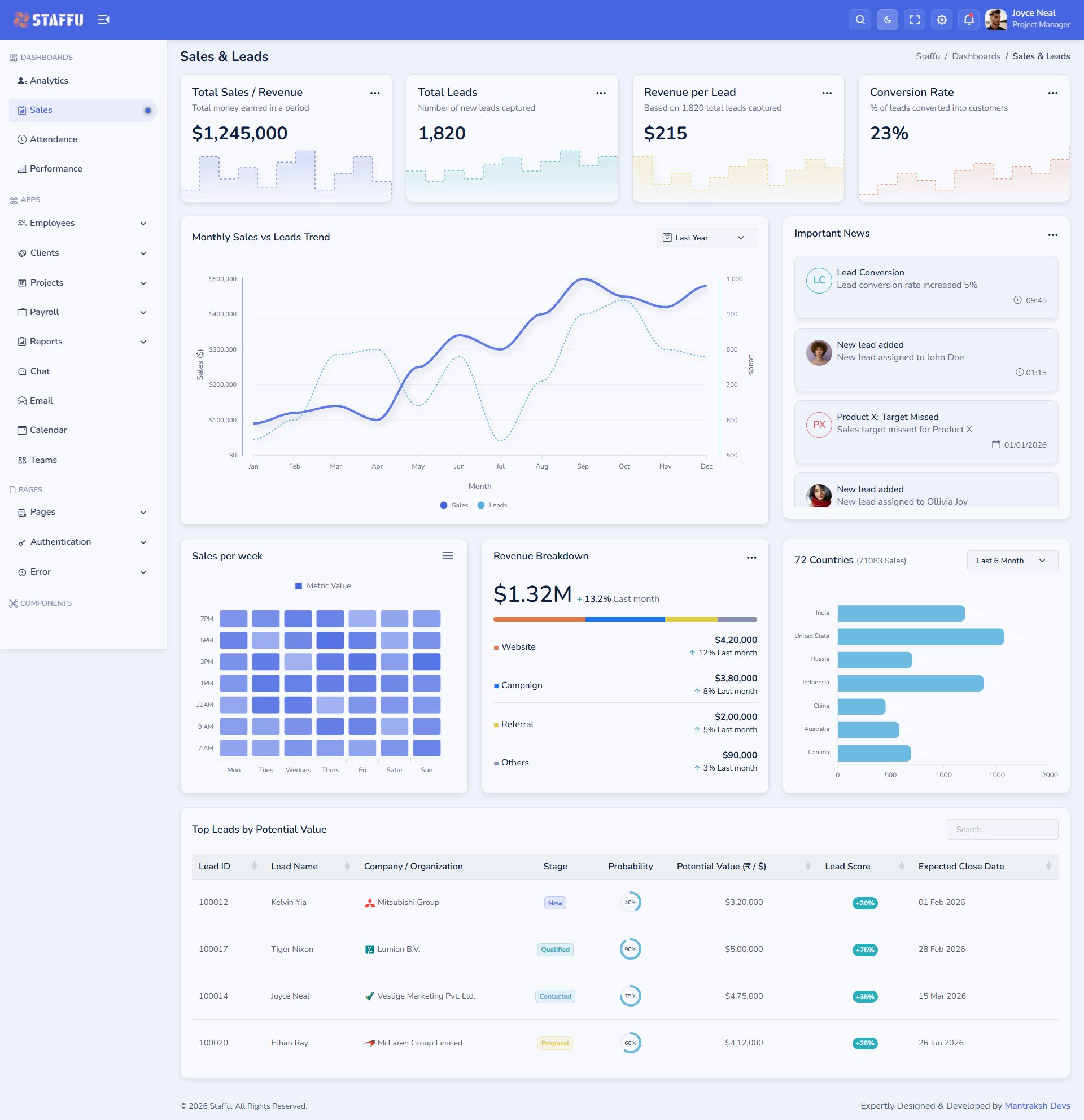This screenshot has height=1120, width=1084.
Task: Select the United State bar in the Countries chart
Action: (921, 637)
